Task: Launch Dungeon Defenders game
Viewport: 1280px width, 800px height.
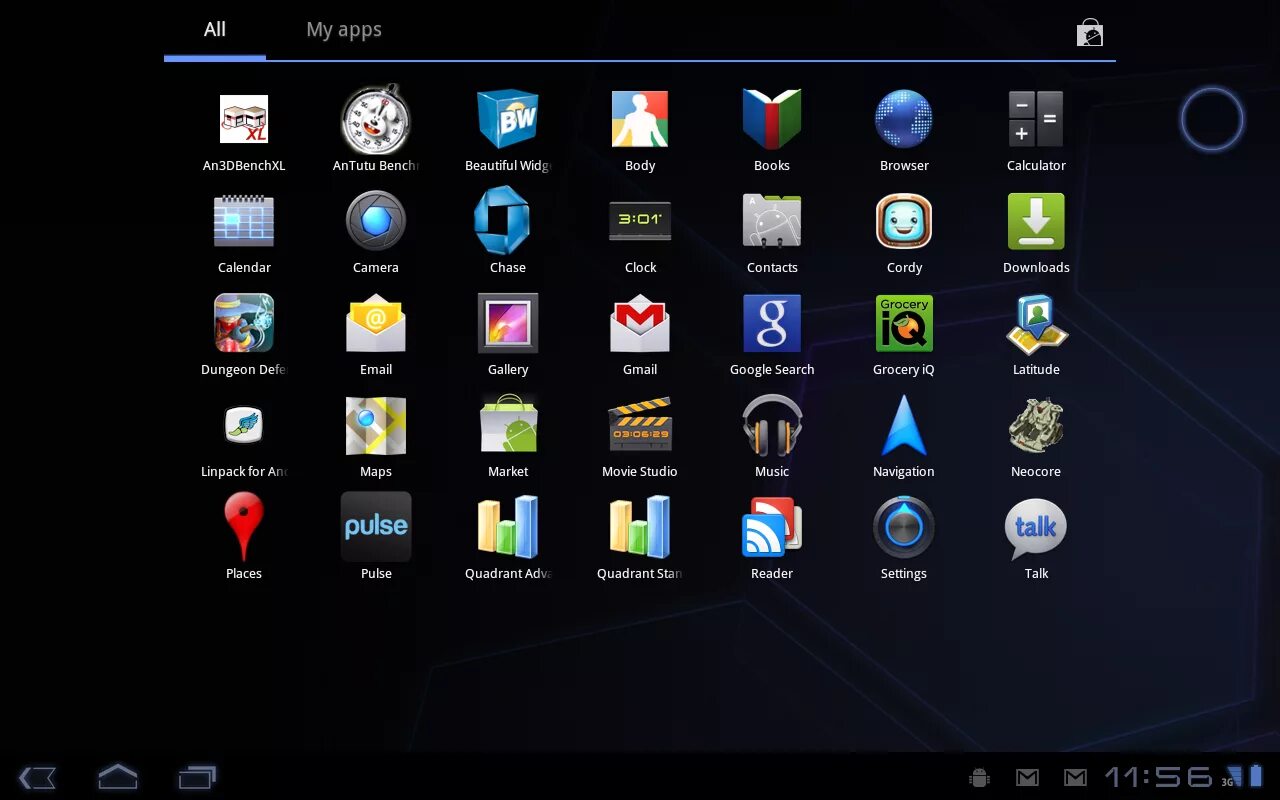Action: [x=244, y=324]
